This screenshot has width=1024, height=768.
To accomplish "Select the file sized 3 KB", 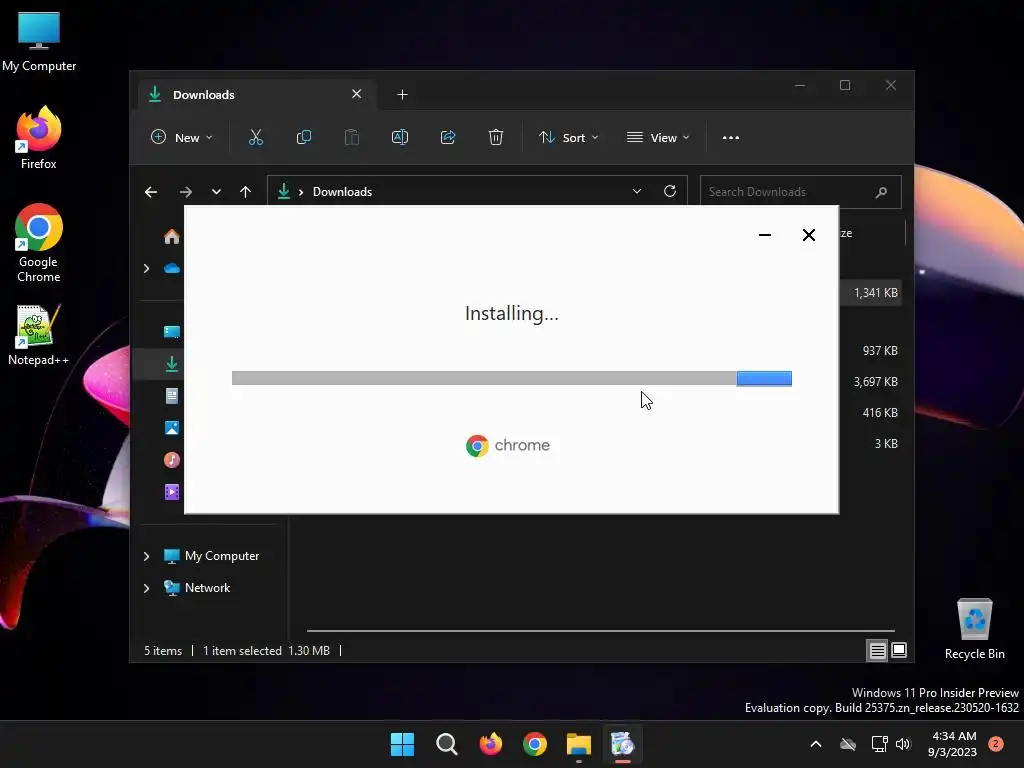I will [x=886, y=443].
